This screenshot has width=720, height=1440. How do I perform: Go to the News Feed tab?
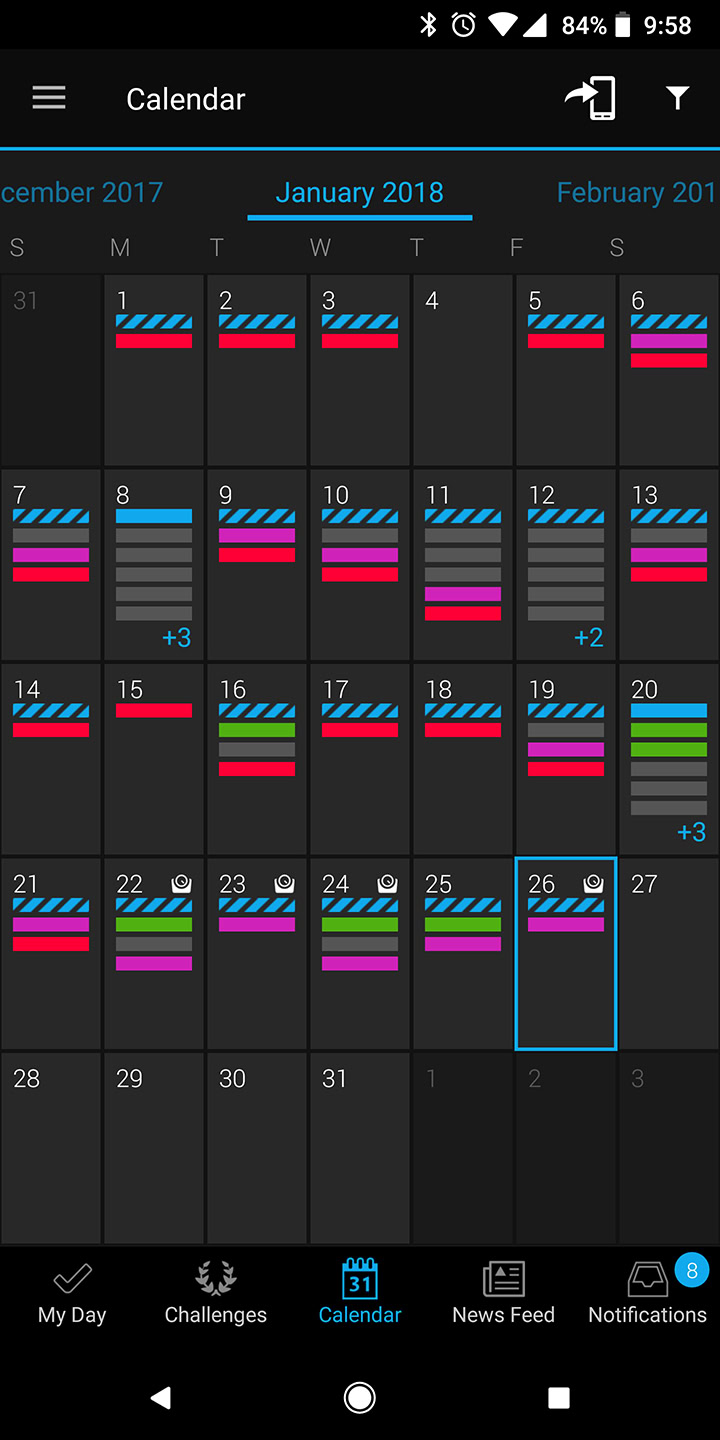click(503, 1292)
